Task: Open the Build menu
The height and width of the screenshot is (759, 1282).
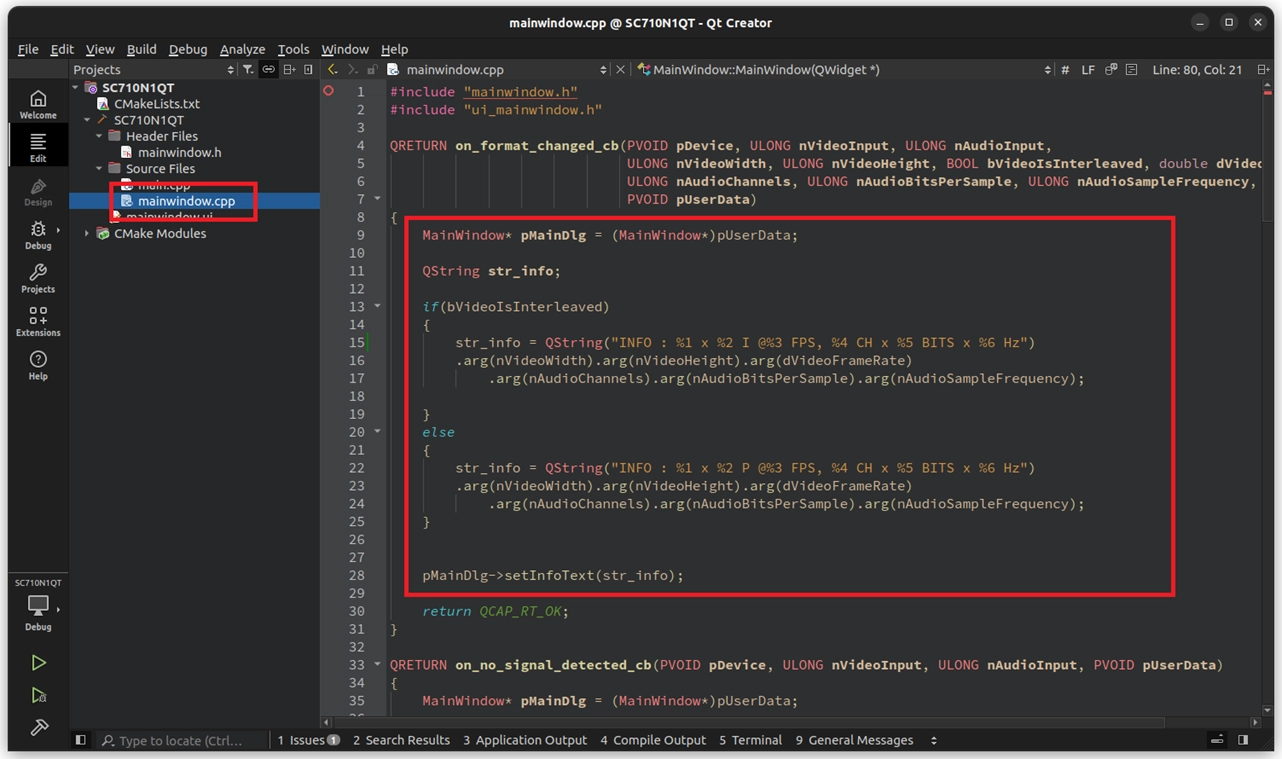Action: click(x=141, y=49)
